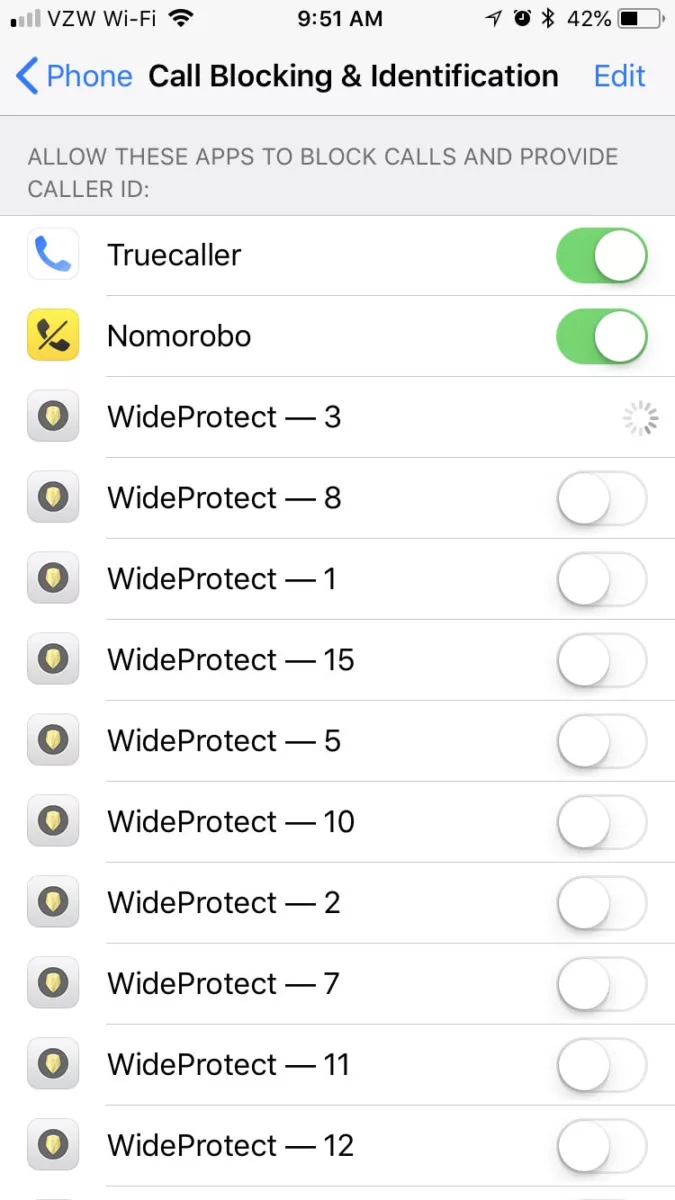Viewport: 675px width, 1200px height.
Task: Tap the WideProtect — 8 shield icon
Action: tap(52, 499)
